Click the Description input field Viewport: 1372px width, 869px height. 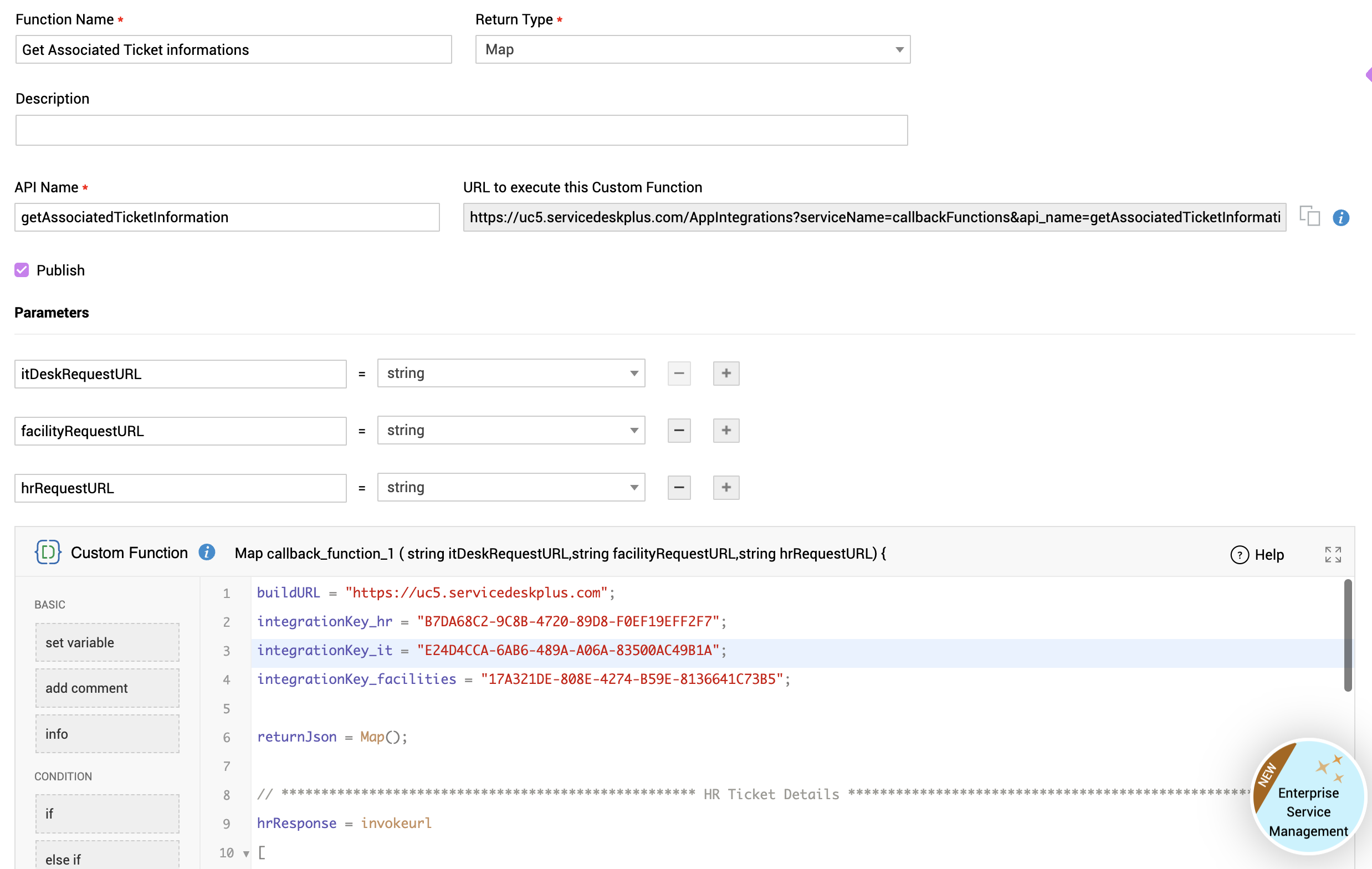pyautogui.click(x=461, y=130)
